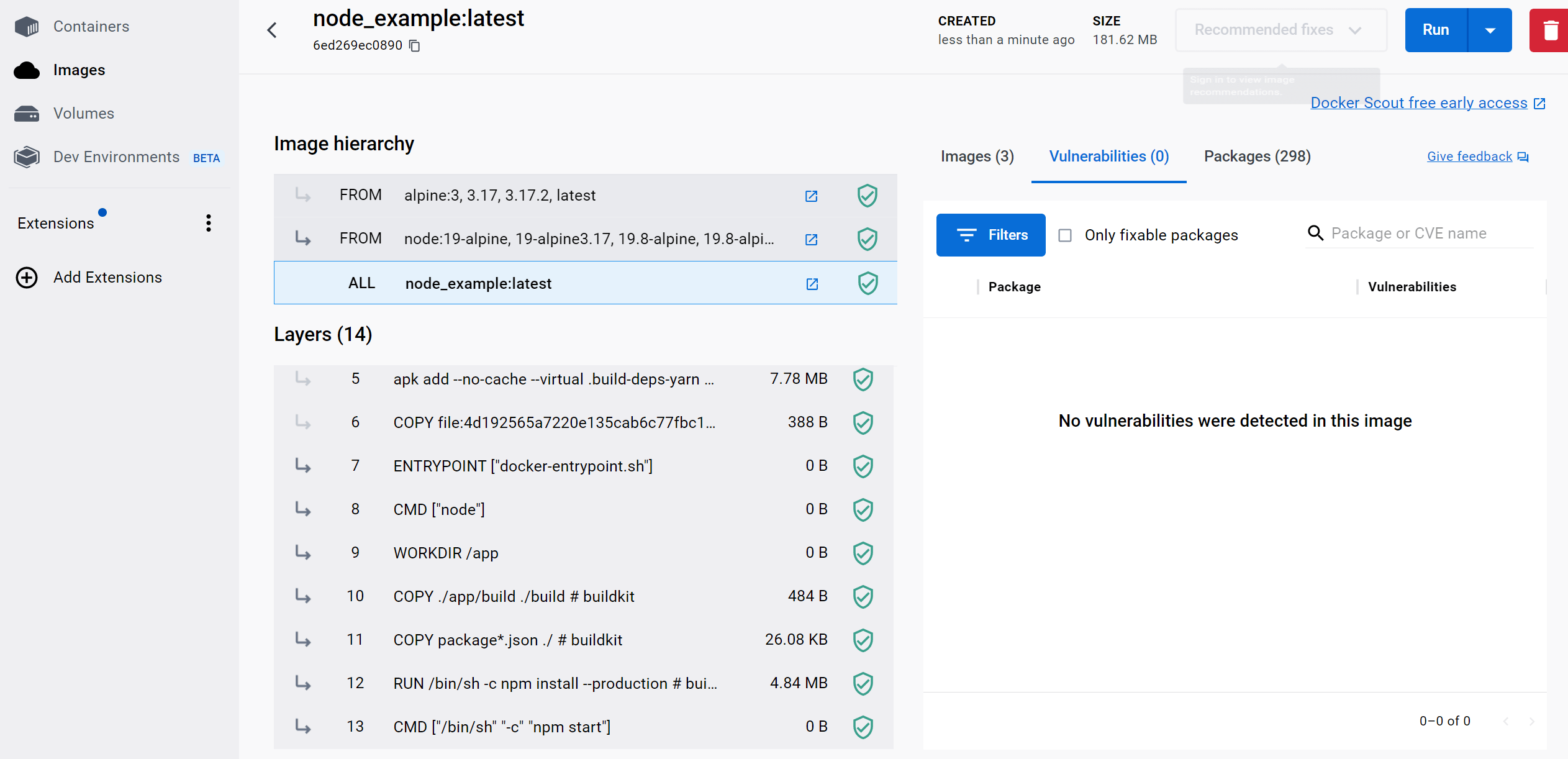Expand the Run button dropdown arrow
The height and width of the screenshot is (759, 1568).
1490,29
